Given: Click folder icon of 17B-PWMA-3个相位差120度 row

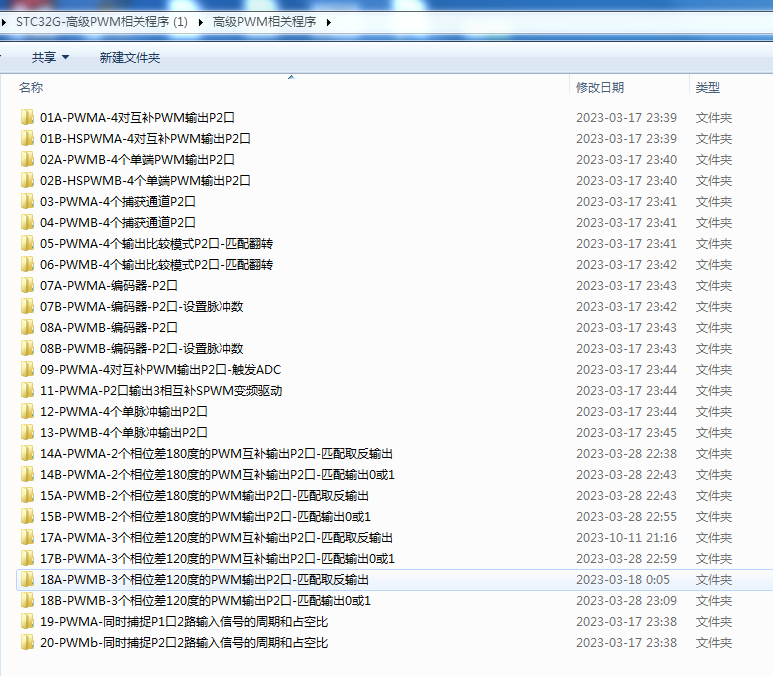Looking at the screenshot, I should 28,559.
